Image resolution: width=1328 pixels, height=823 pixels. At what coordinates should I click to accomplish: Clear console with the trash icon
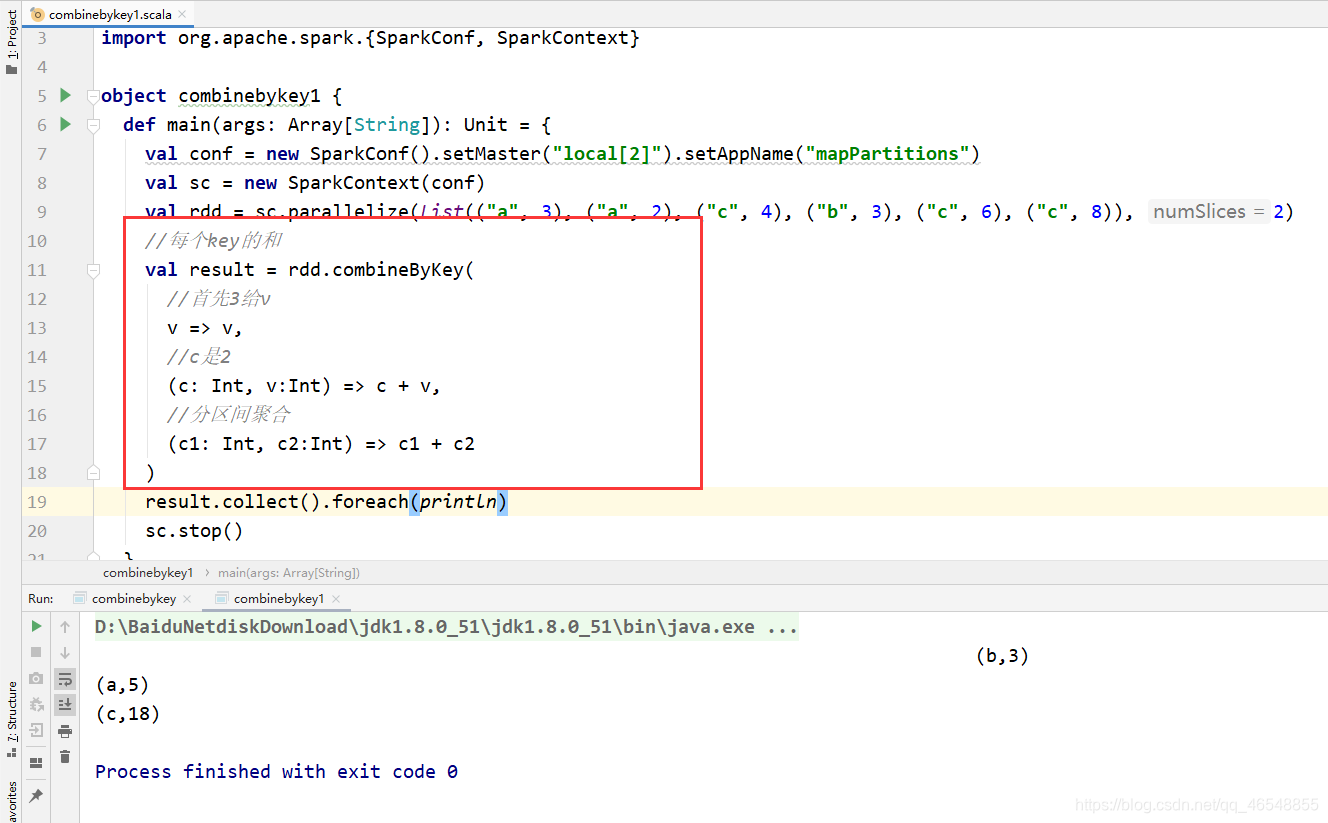(x=65, y=757)
